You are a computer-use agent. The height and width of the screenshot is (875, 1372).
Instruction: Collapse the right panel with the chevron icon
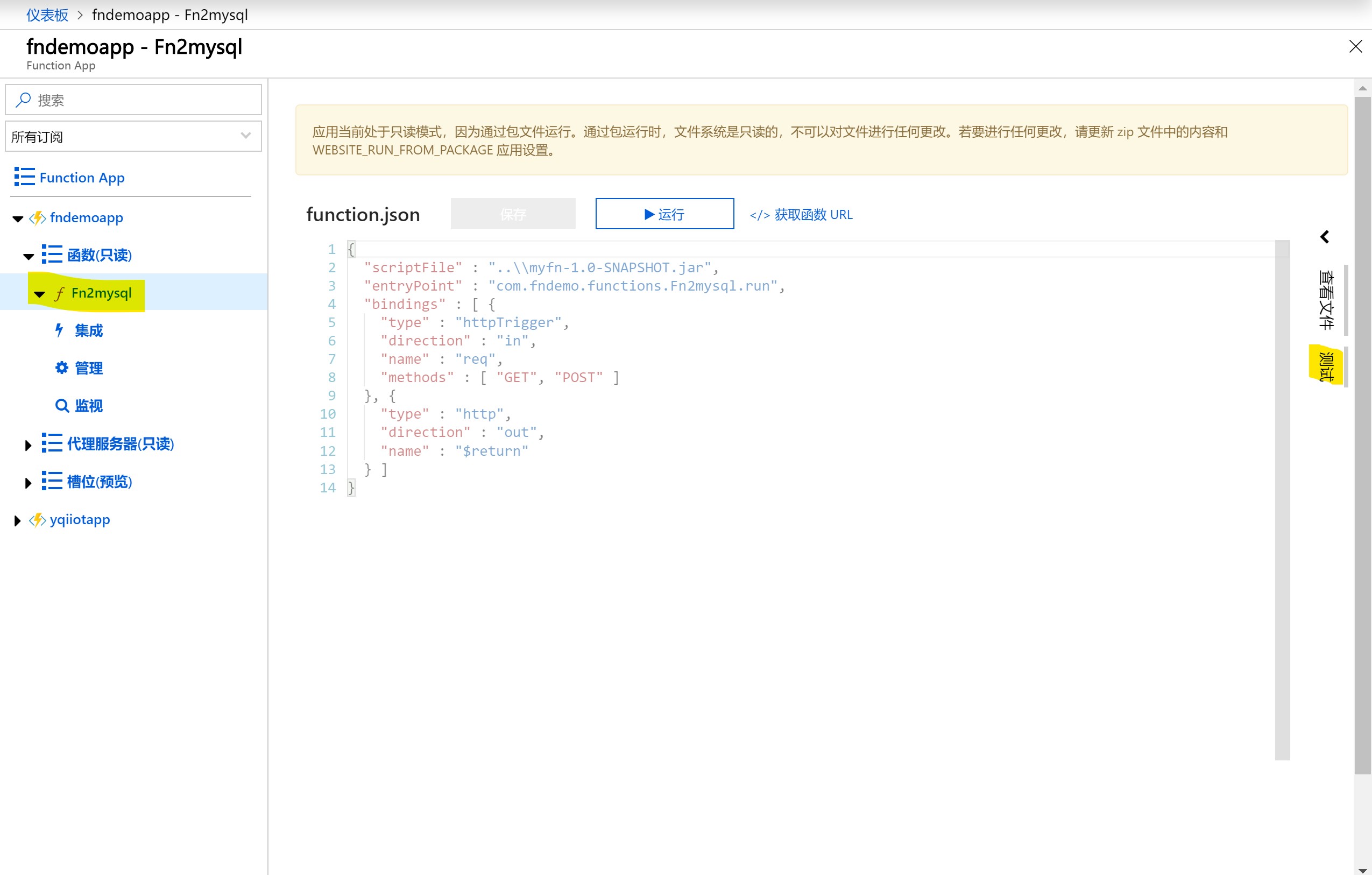pyautogui.click(x=1325, y=237)
